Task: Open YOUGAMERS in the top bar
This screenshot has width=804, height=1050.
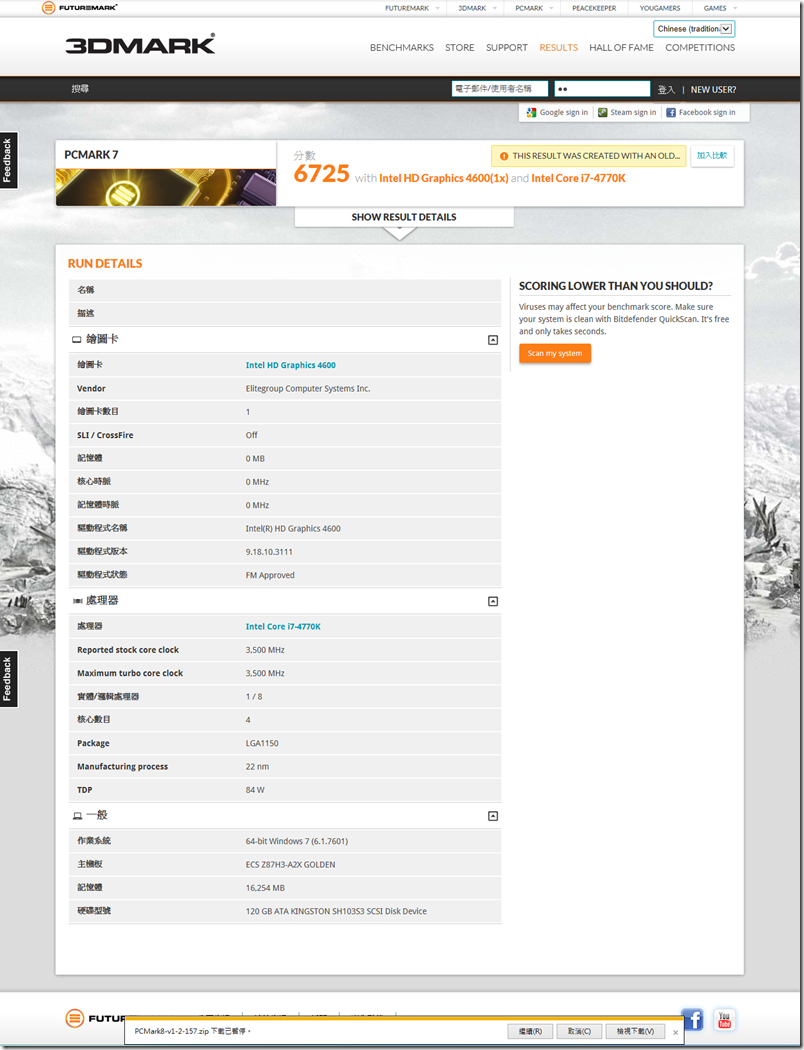Action: 659,8
